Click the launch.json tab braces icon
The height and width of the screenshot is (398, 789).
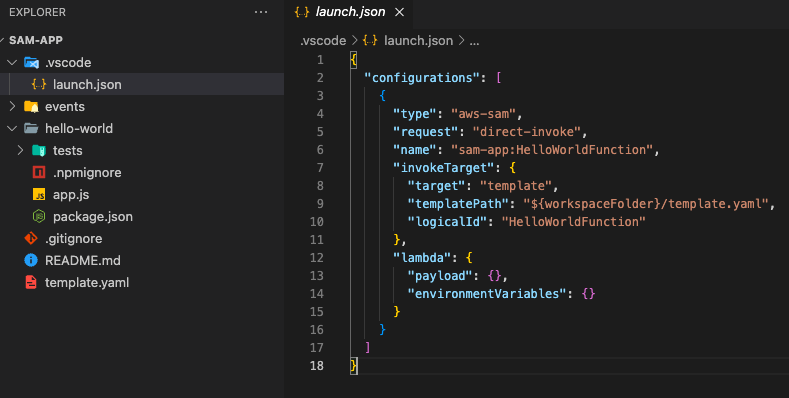tap(302, 12)
